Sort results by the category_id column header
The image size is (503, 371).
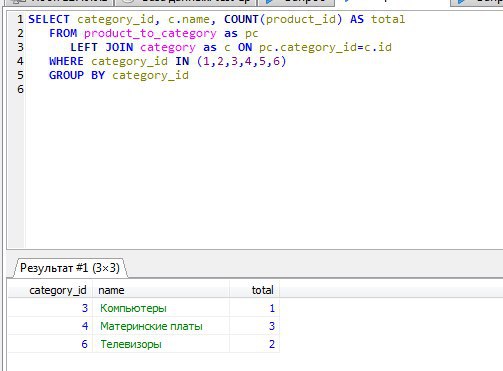pos(50,290)
